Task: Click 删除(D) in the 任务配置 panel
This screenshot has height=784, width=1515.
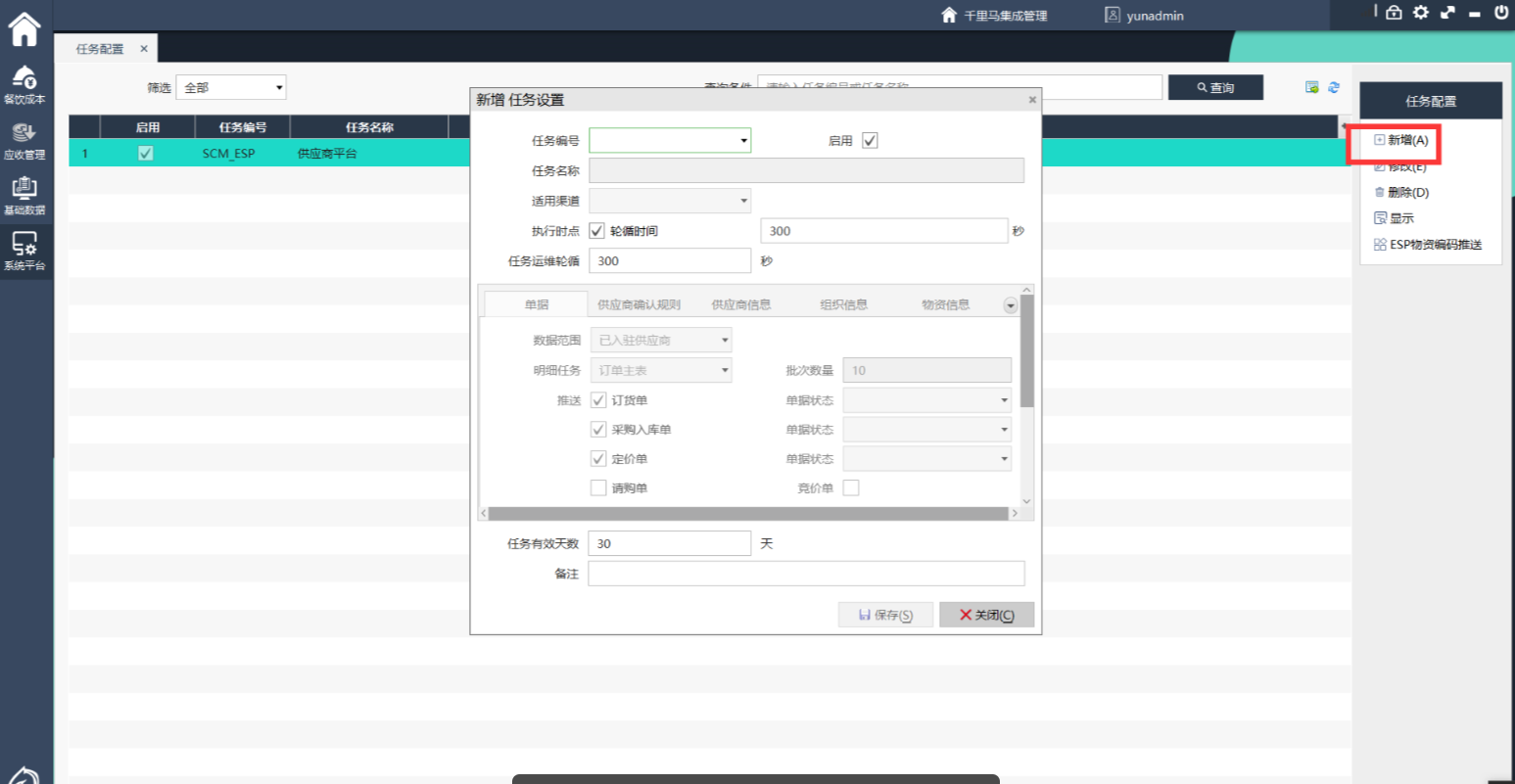Action: pyautogui.click(x=1407, y=193)
